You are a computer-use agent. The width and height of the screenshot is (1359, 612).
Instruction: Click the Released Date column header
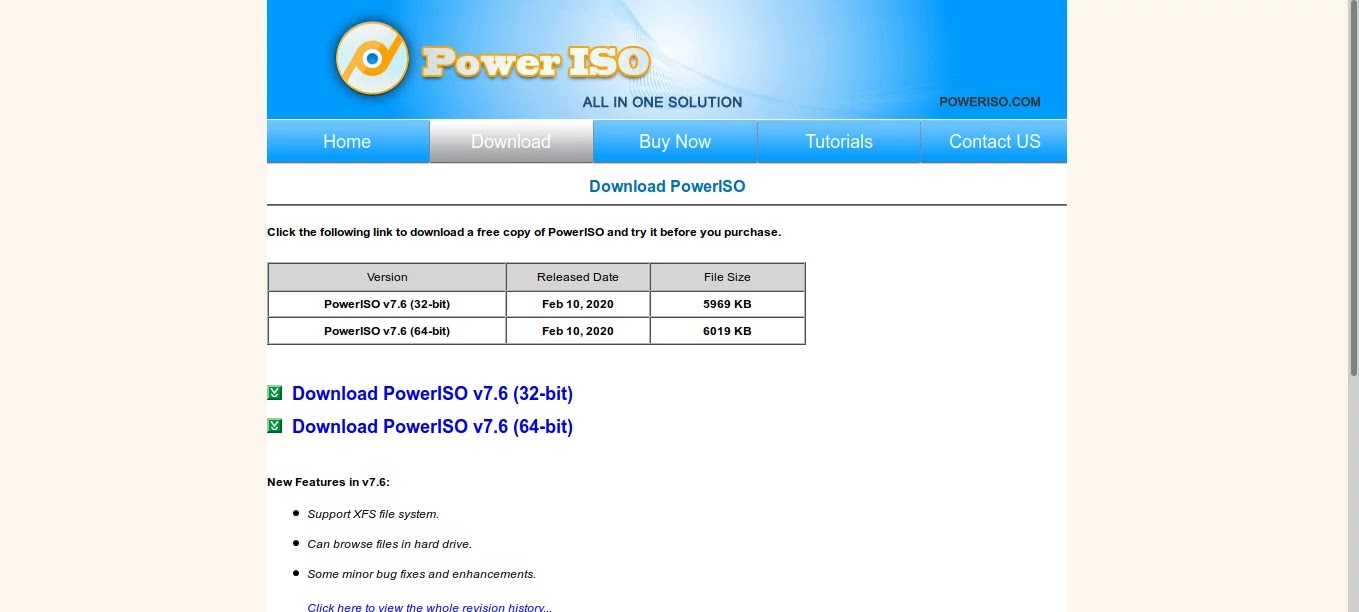(x=578, y=277)
